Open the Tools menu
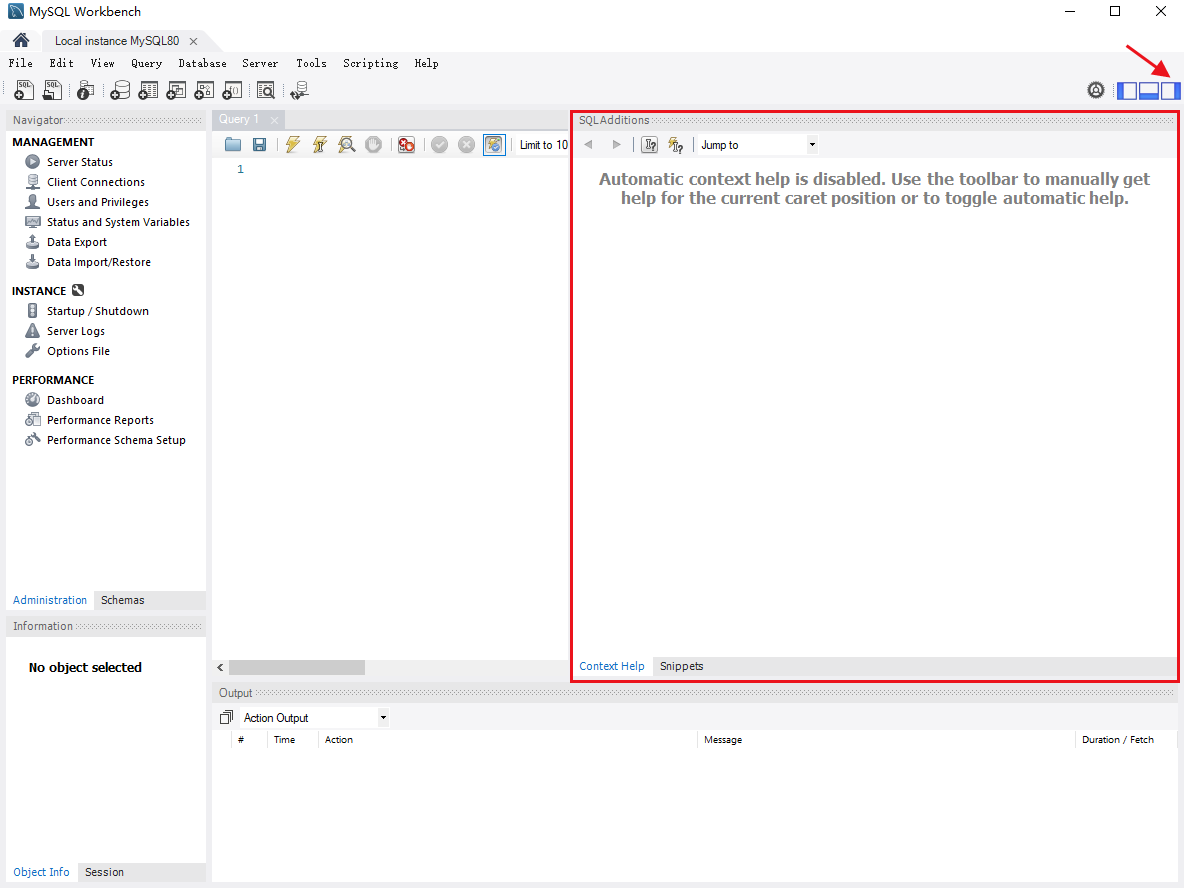 coord(311,63)
